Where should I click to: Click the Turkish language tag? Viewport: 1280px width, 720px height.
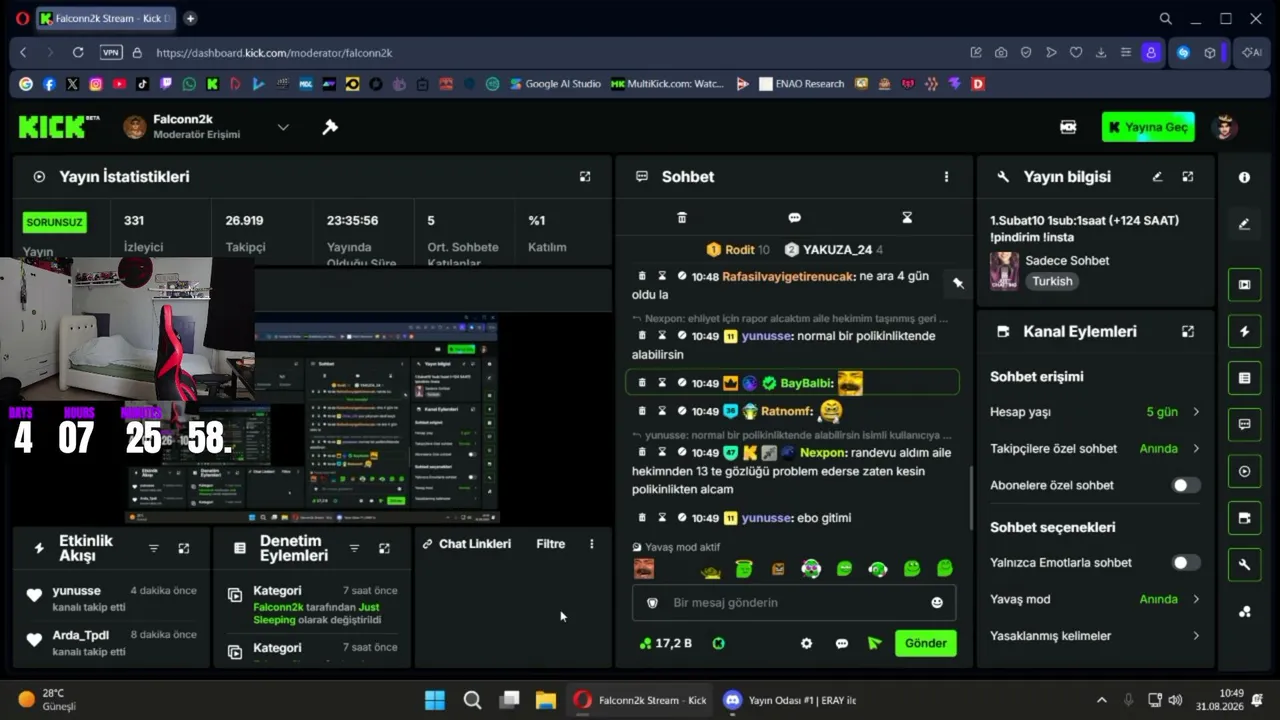point(1052,281)
